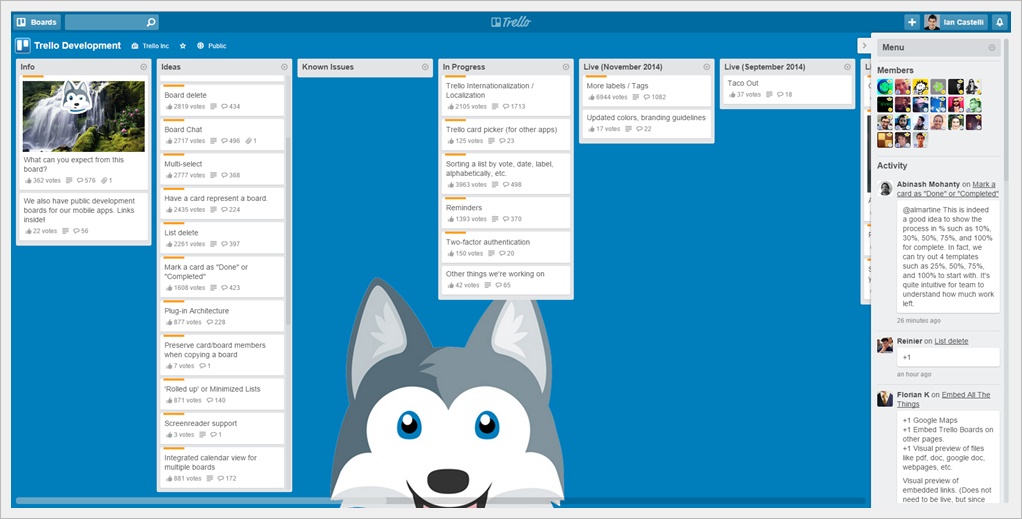Click '26 minutes ago' timestamp
The image size is (1022, 519).
(918, 321)
